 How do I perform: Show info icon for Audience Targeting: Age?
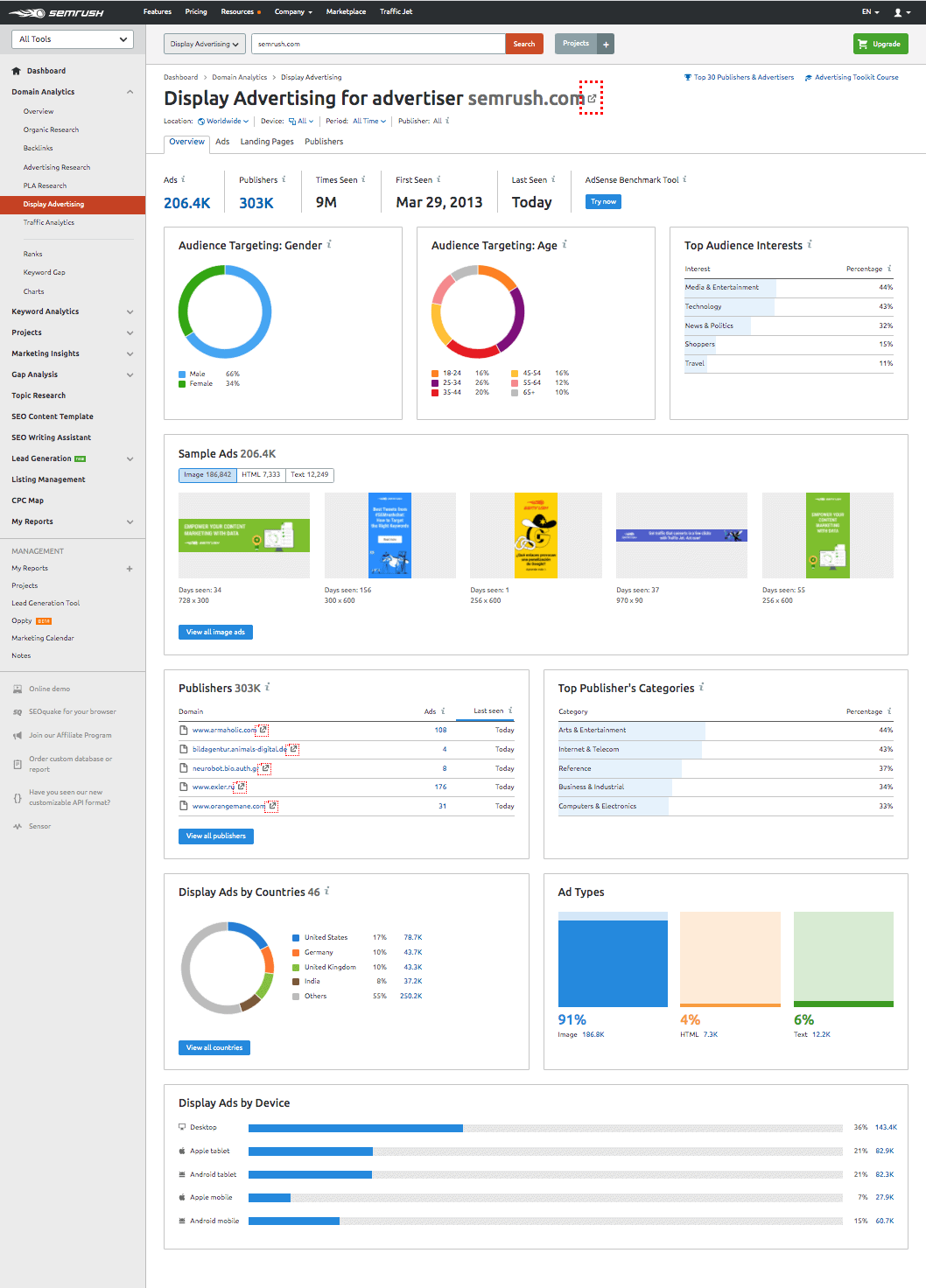565,245
